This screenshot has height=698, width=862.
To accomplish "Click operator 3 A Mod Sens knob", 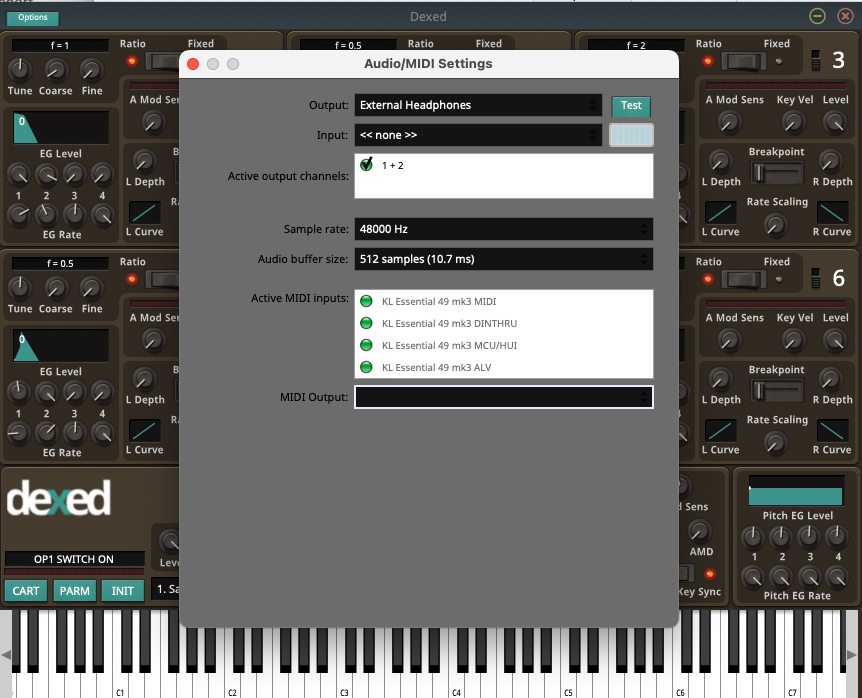I will pyautogui.click(x=730, y=122).
